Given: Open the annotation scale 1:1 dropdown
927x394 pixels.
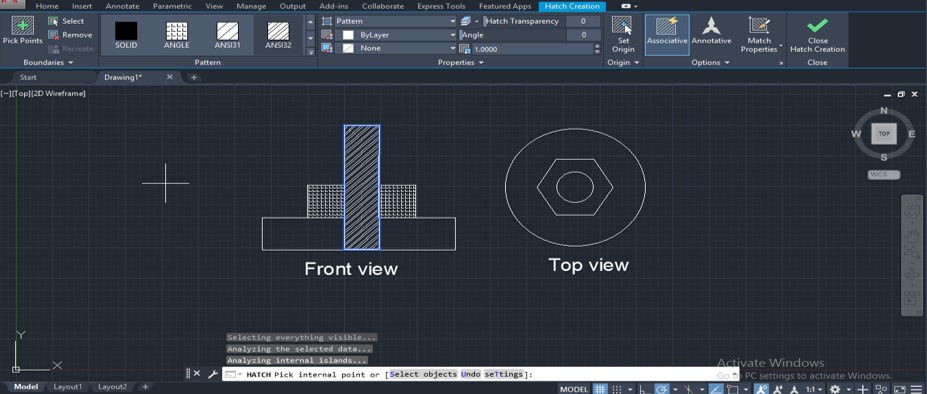Looking at the screenshot, I should 813,389.
